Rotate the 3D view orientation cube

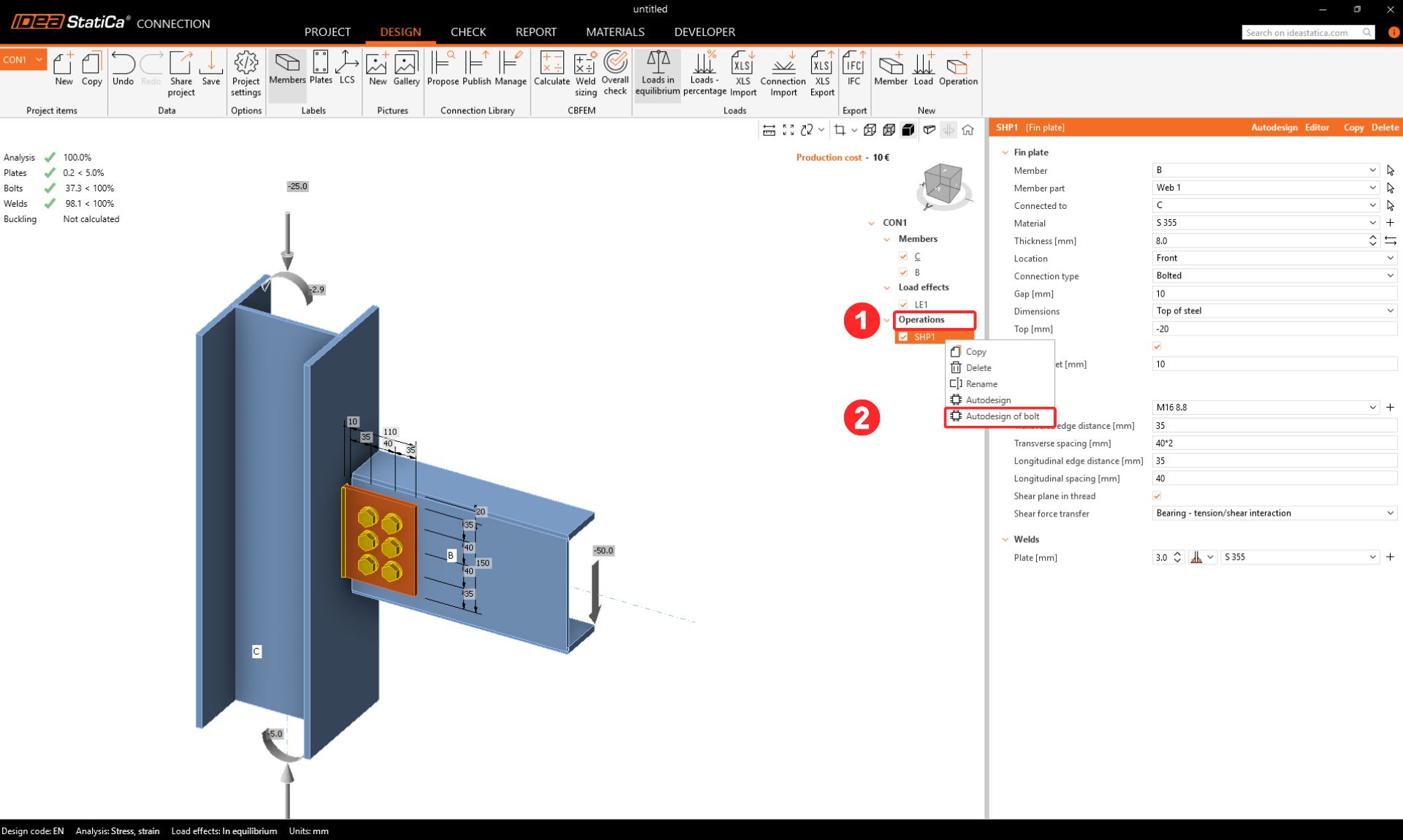click(x=942, y=184)
